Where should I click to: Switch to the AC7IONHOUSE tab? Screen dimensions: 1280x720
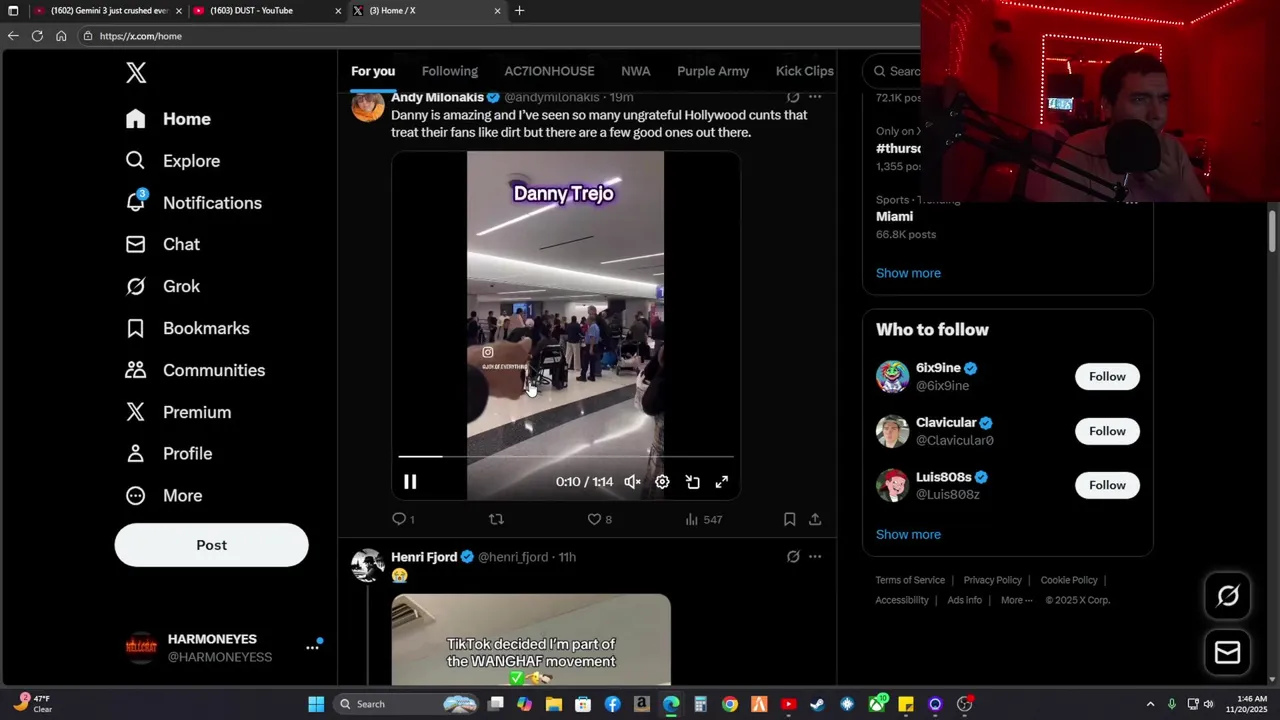pos(549,71)
